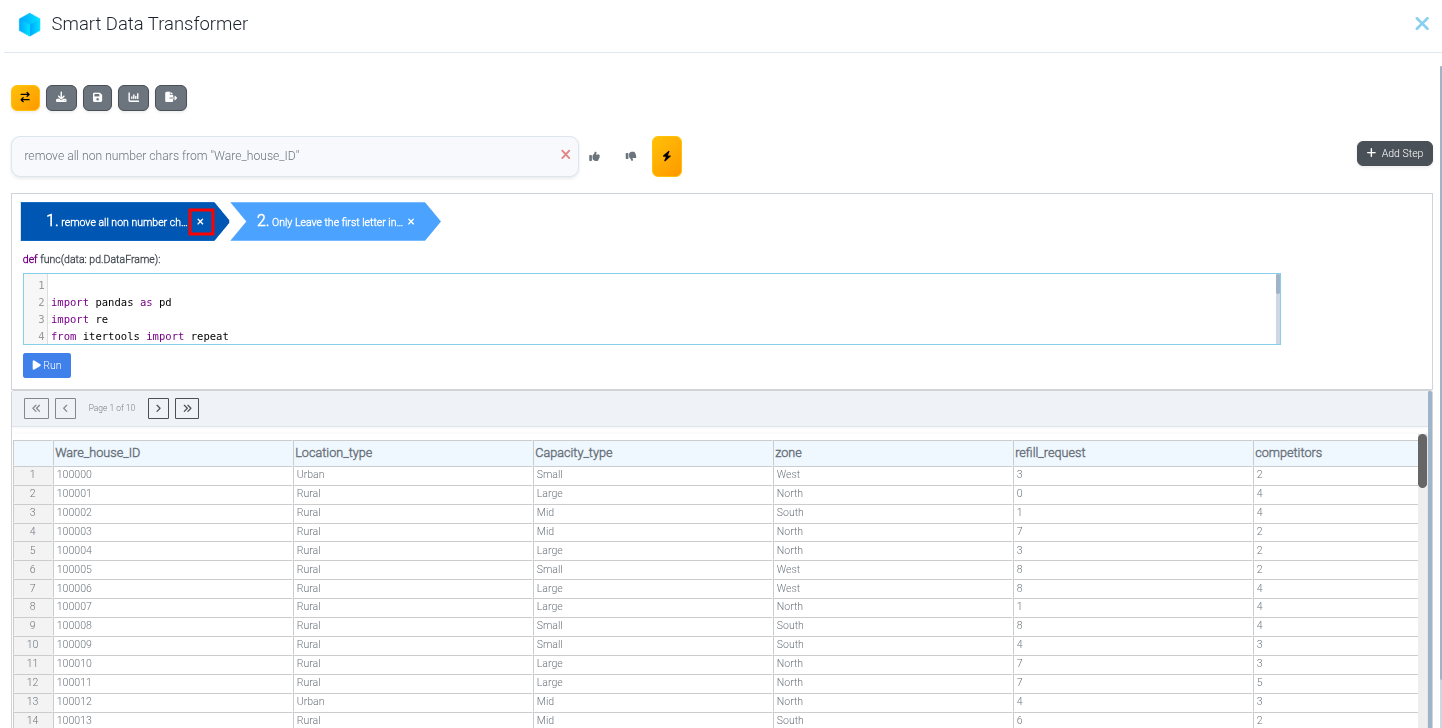Click the download icon in the toolbar
1442x728 pixels.
[62, 98]
